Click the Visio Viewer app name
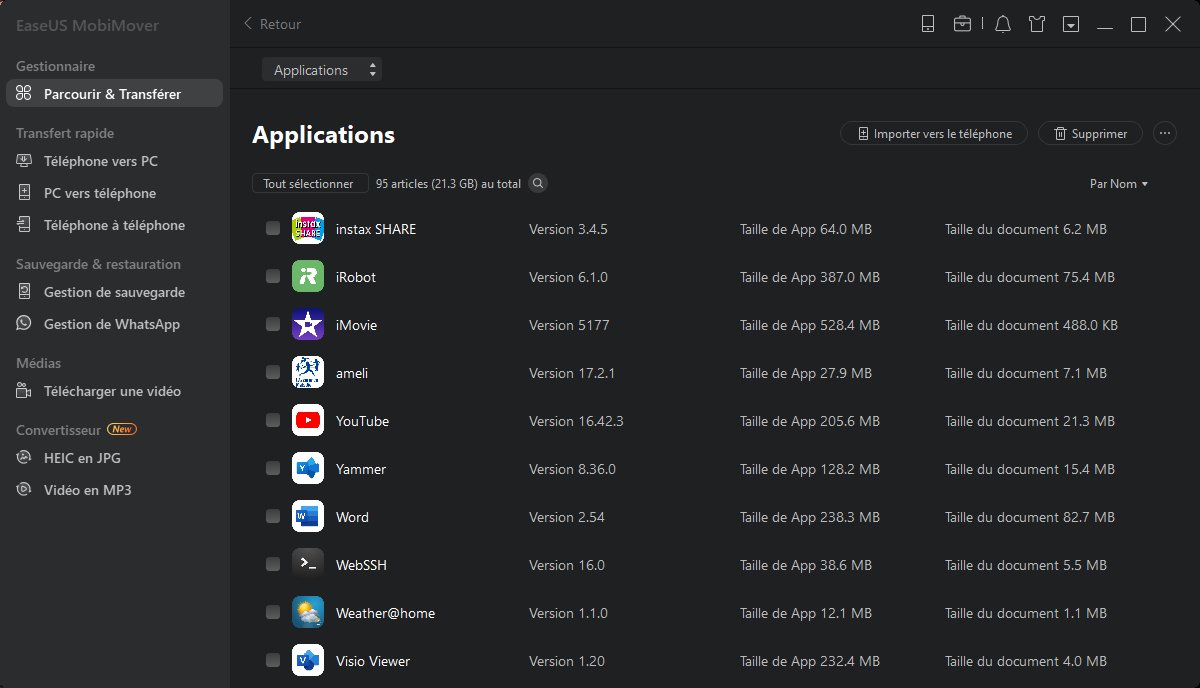Image resolution: width=1200 pixels, height=688 pixels. click(x=373, y=661)
